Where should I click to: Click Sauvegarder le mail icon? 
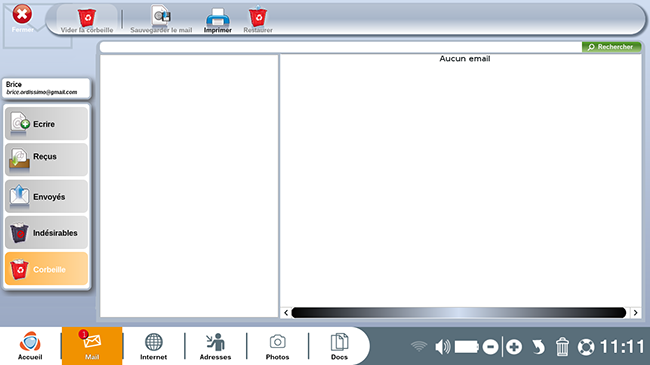click(x=161, y=19)
